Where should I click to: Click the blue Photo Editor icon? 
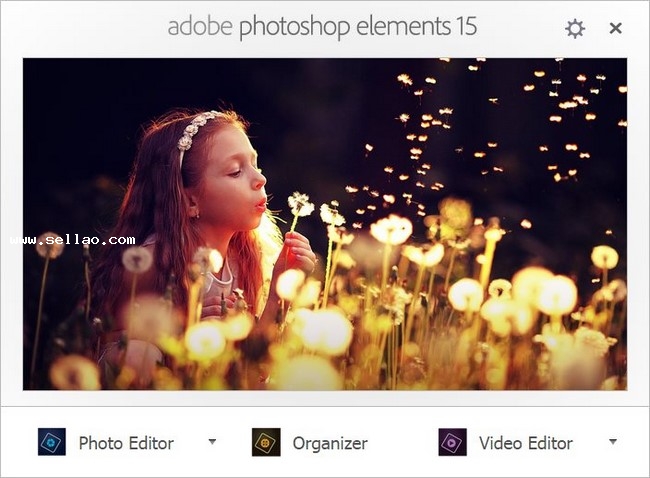tap(52, 442)
